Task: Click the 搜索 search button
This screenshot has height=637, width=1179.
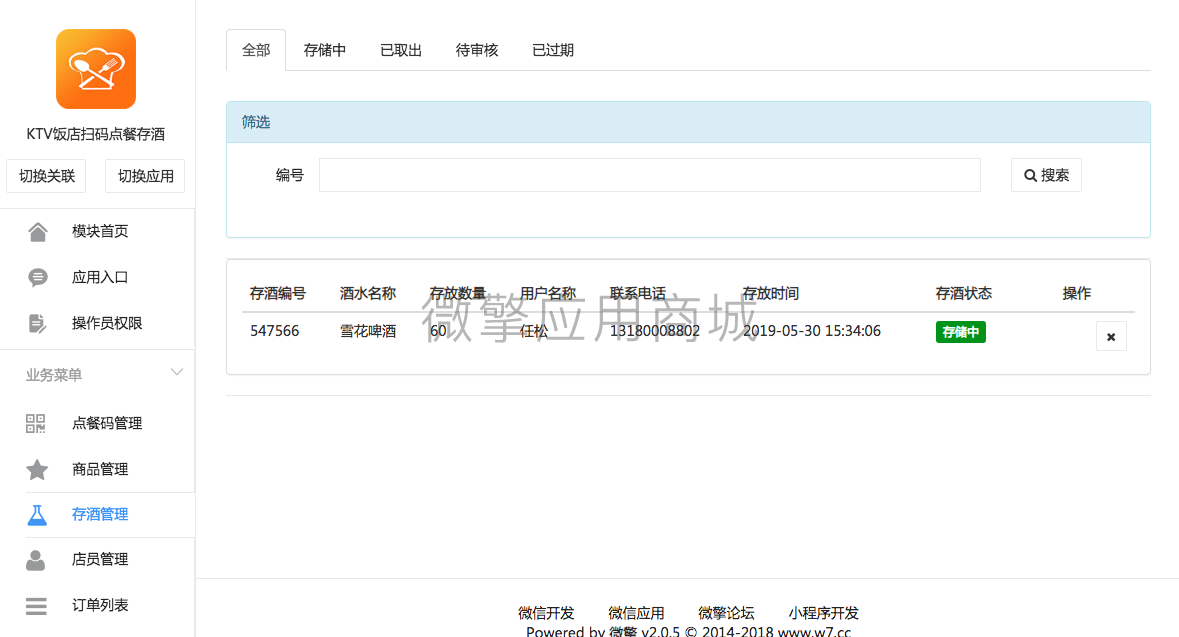Action: (x=1046, y=175)
